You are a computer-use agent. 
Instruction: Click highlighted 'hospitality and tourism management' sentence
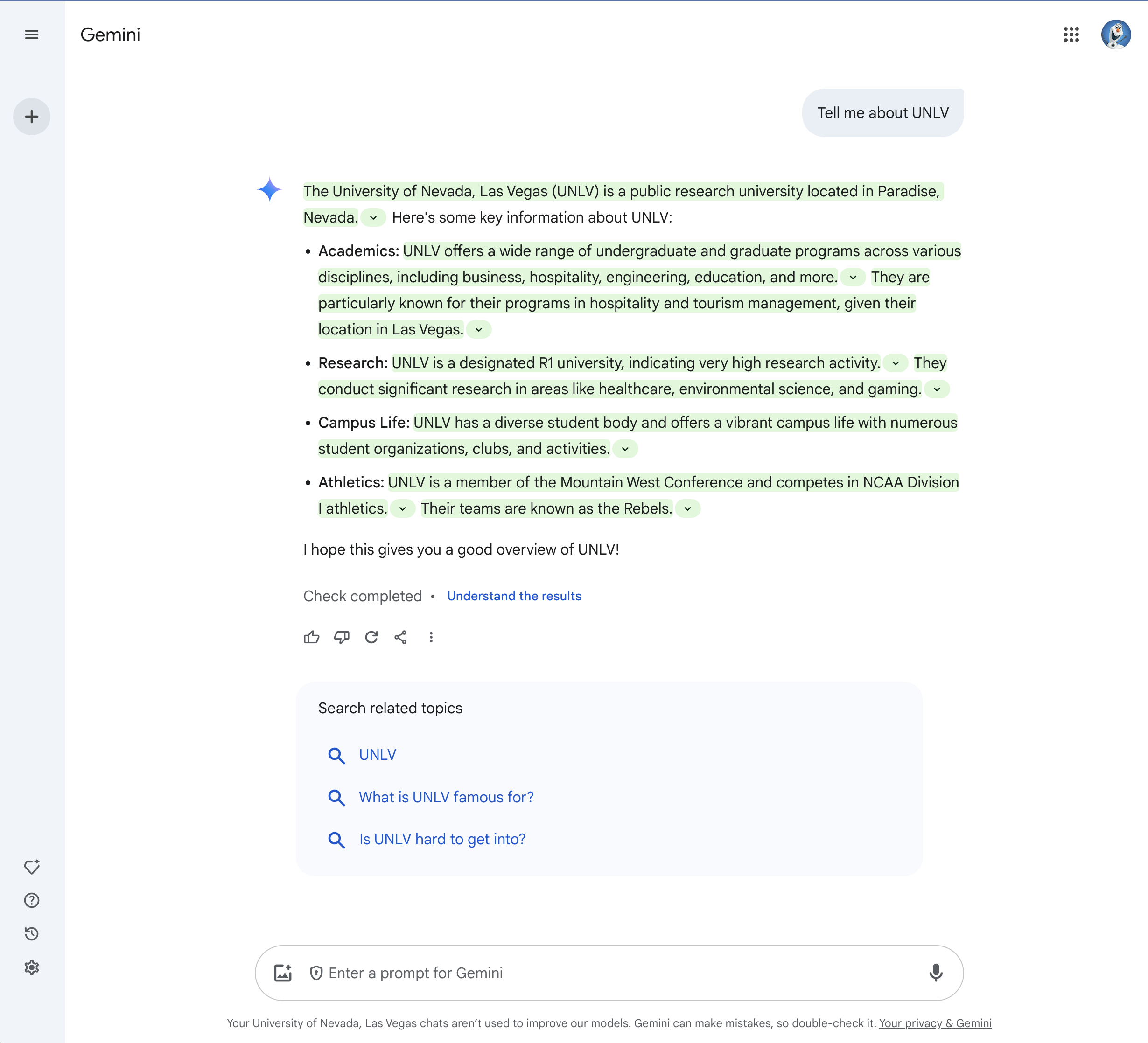click(617, 304)
